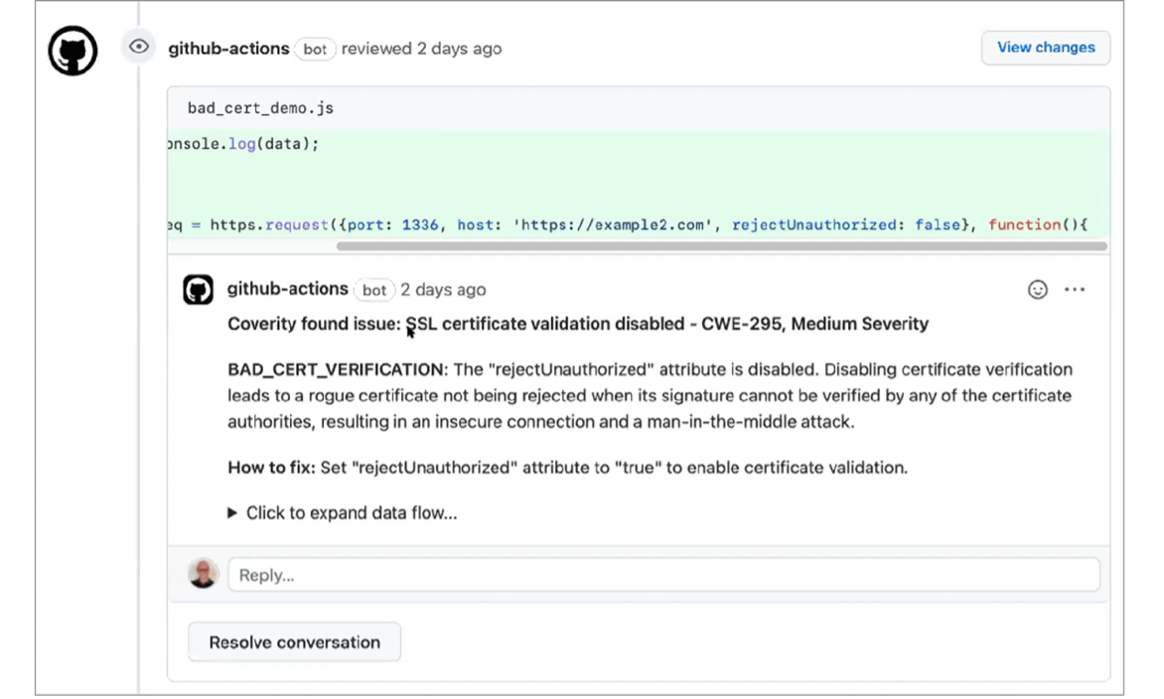Click the bot badge in the inline comment header

point(374,290)
